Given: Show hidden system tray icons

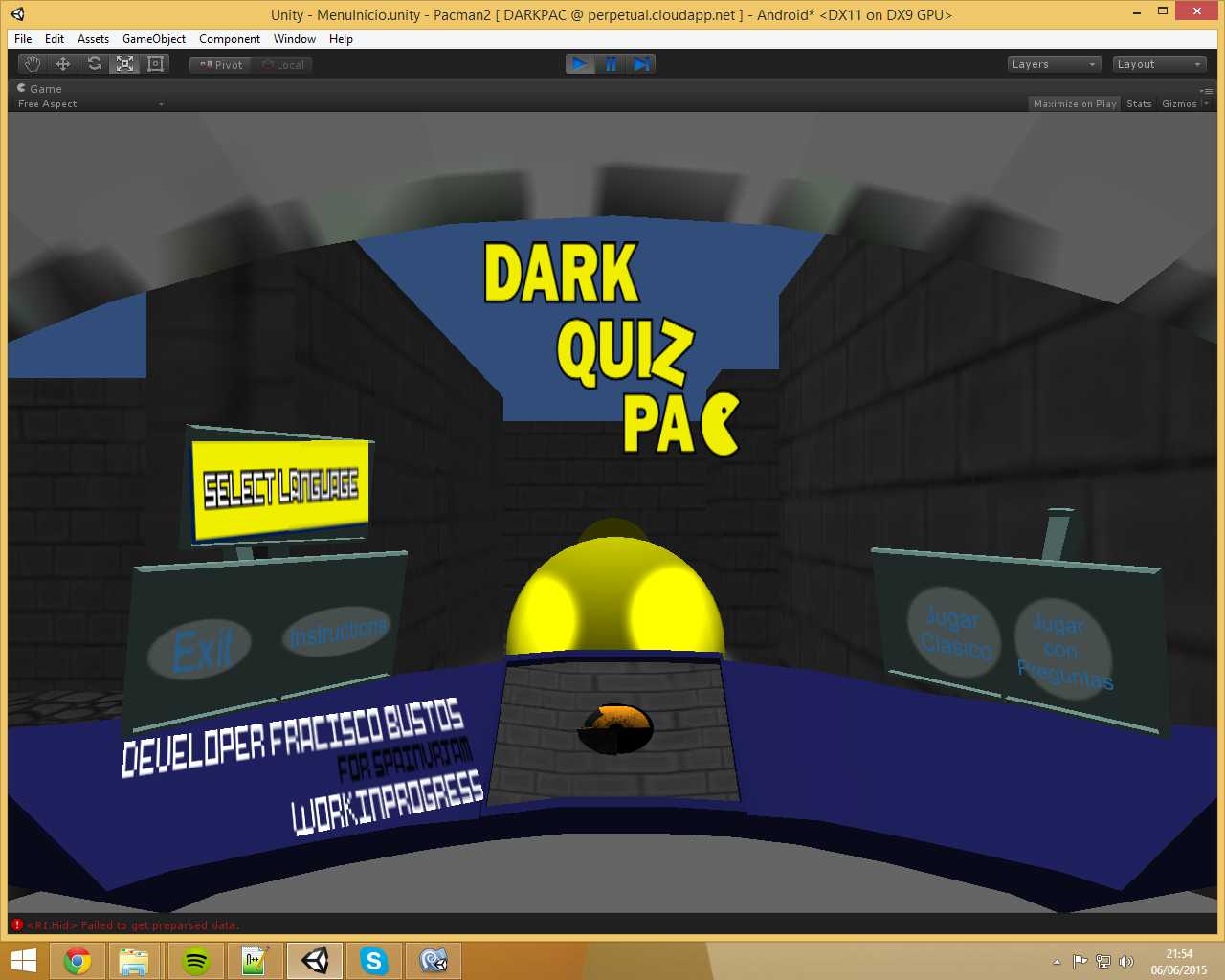Looking at the screenshot, I should click(x=1057, y=962).
